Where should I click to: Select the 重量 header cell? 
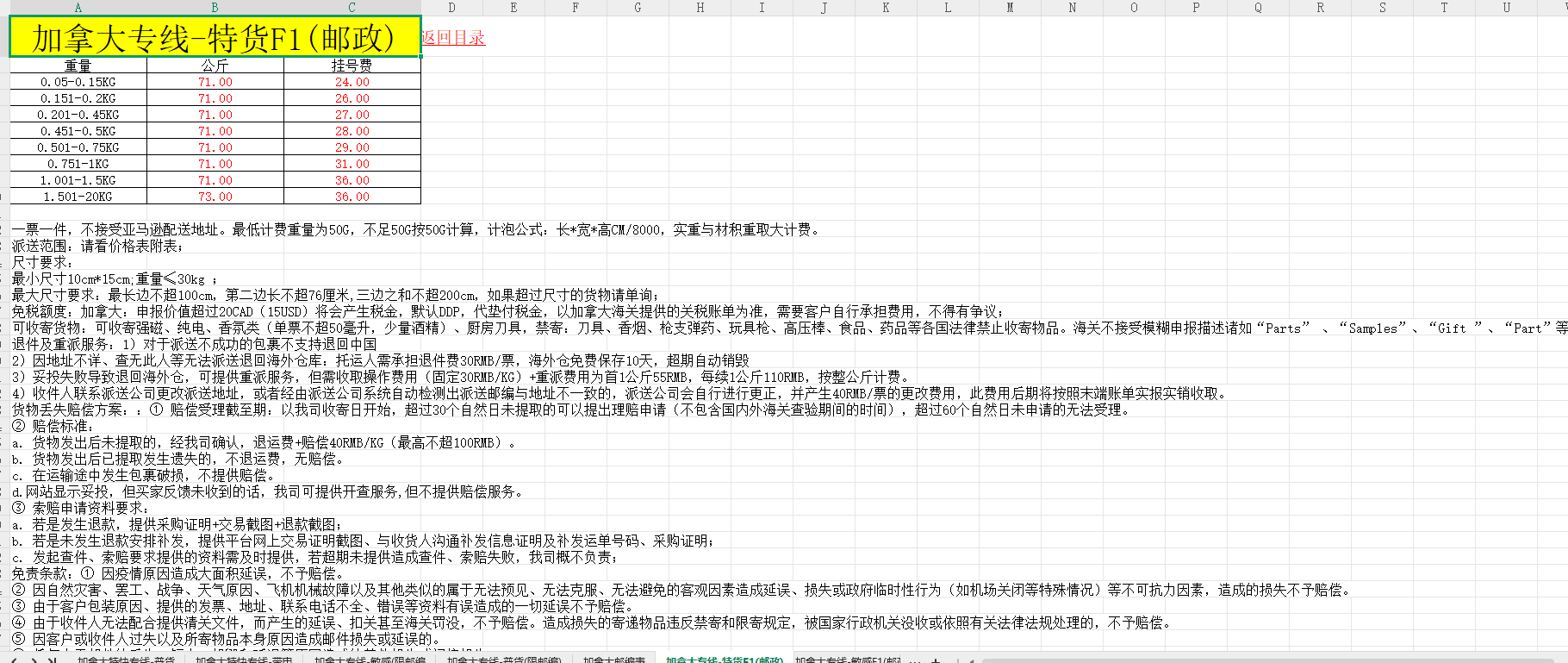78,66
